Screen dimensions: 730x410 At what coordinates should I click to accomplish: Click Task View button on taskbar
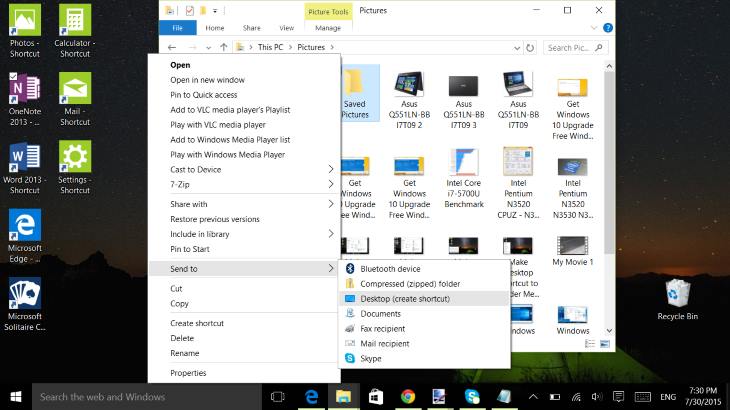coord(278,396)
